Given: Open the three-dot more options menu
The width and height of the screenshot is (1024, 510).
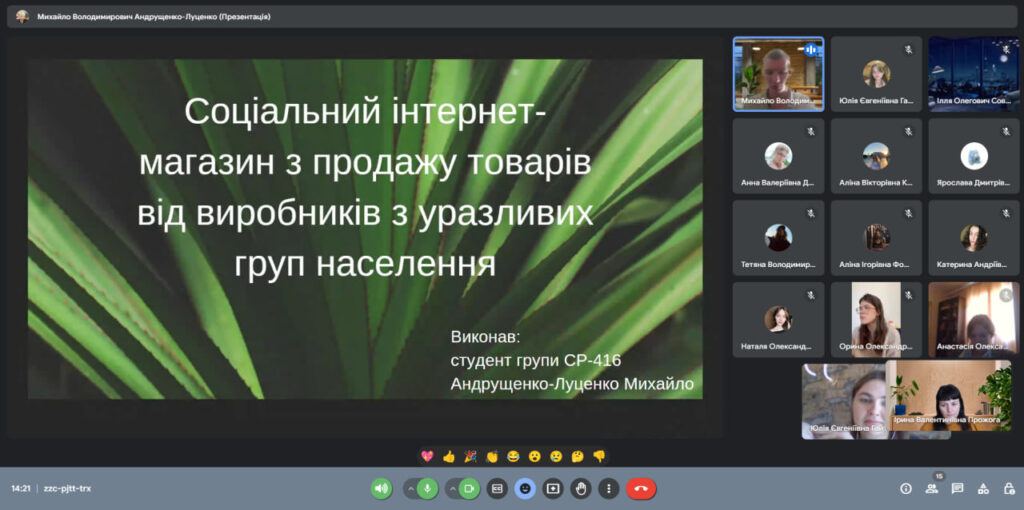Looking at the screenshot, I should click(608, 489).
